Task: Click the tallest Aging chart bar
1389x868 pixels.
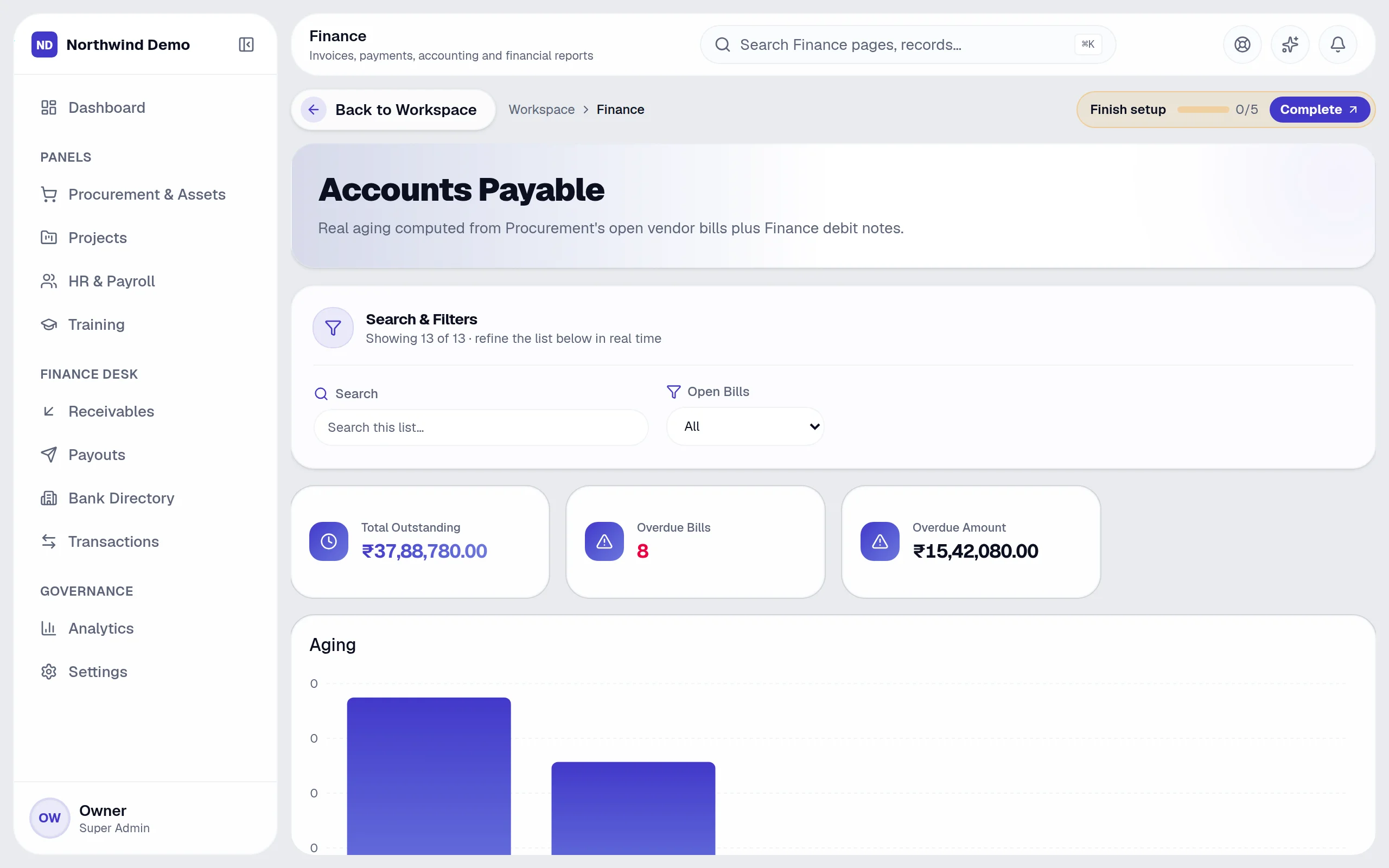Action: click(429, 776)
